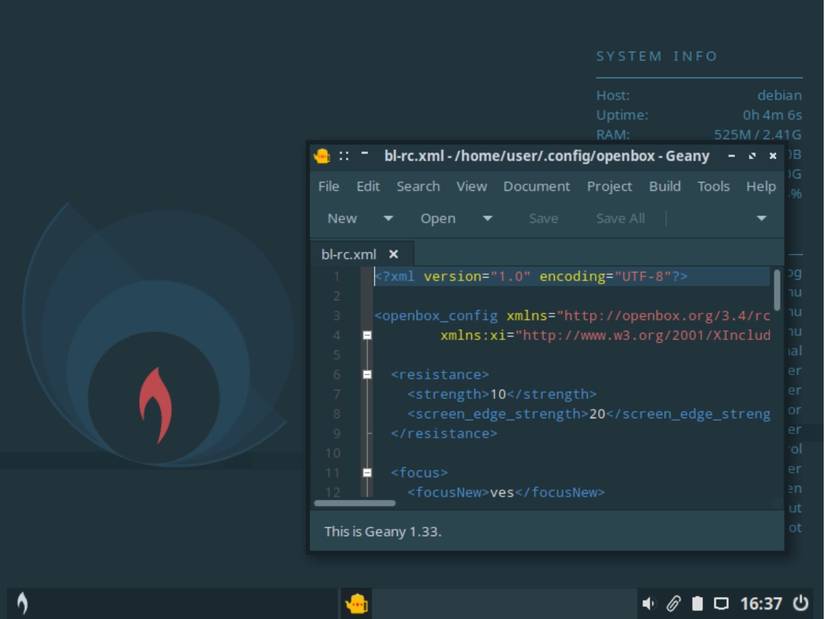Click the toolbar overflow dropdown arrow
Image resolution: width=825 pixels, height=619 pixels.
761,218
